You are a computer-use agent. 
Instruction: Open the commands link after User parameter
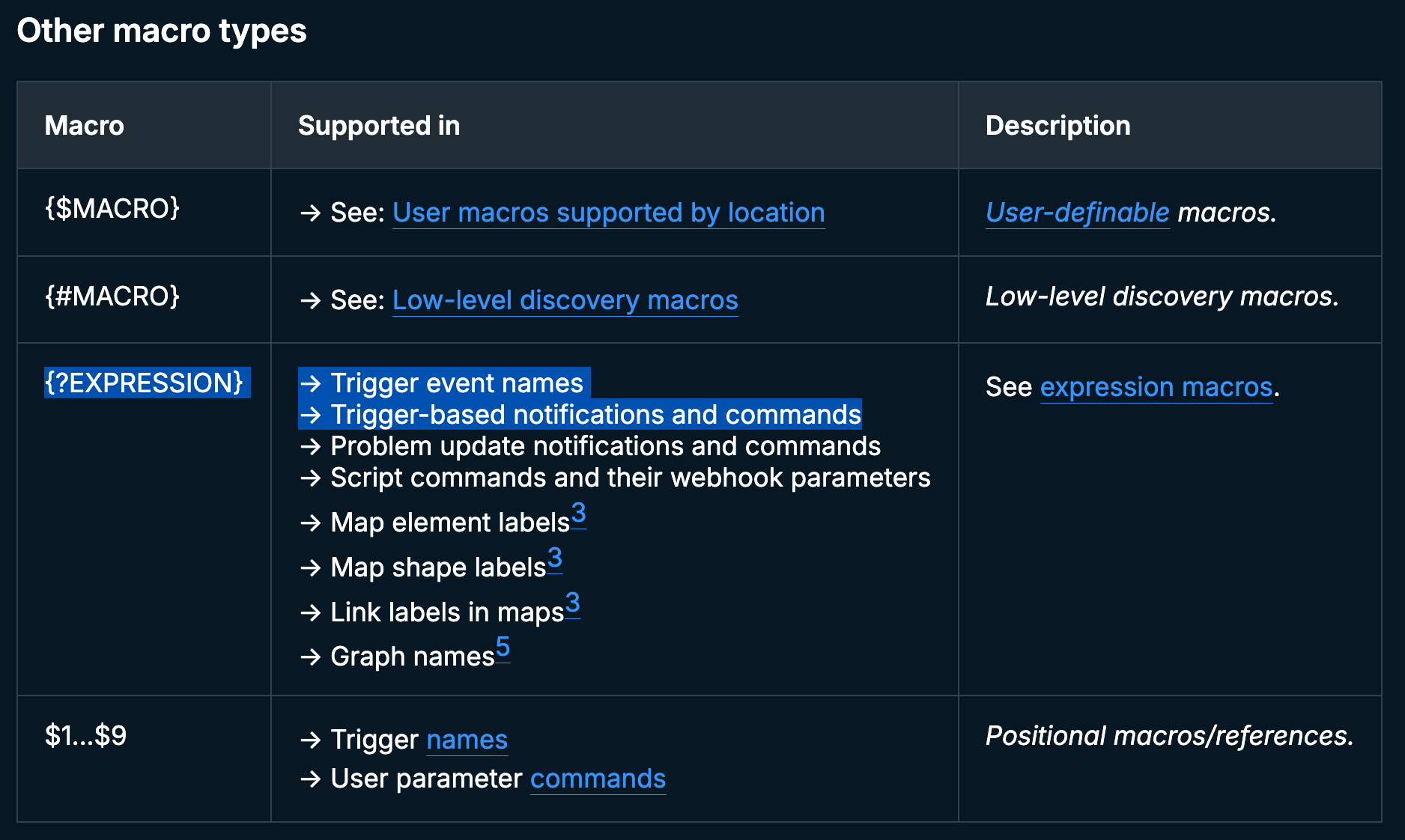[598, 779]
